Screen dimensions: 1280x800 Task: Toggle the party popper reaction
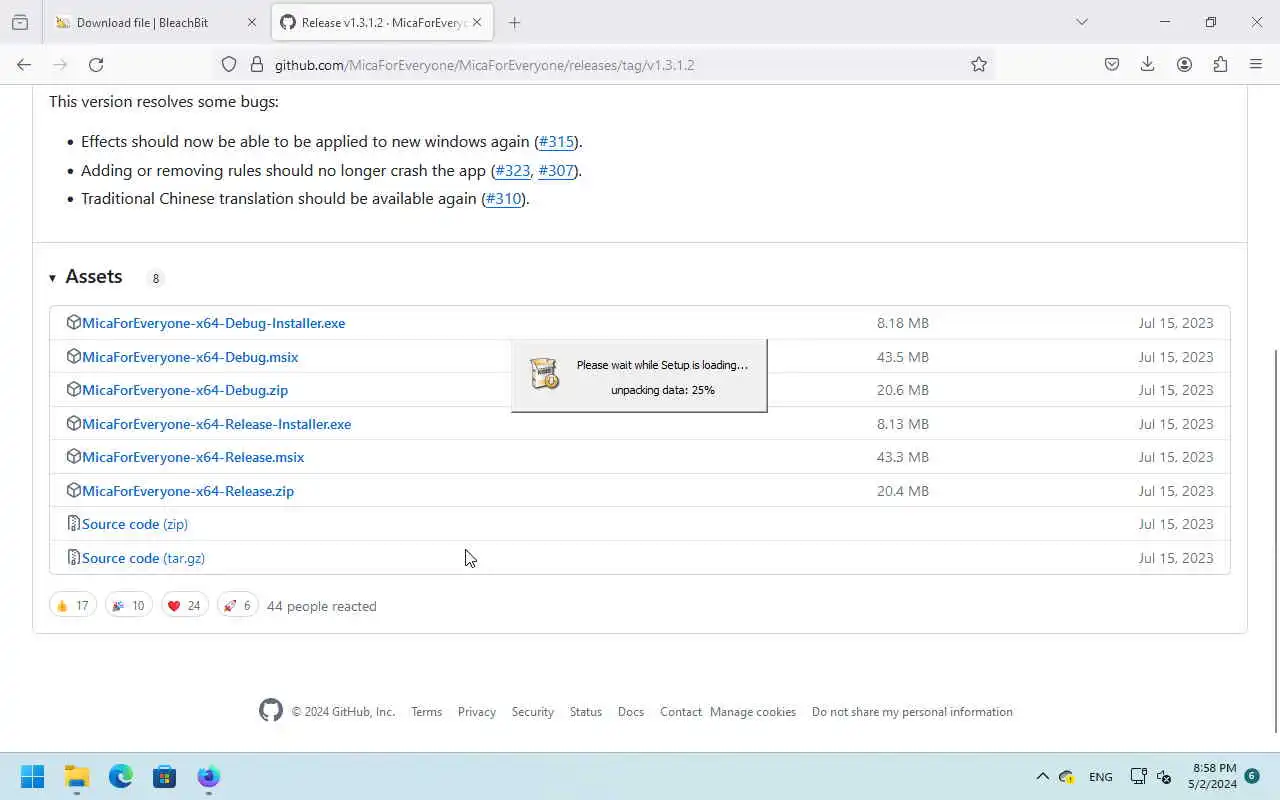click(x=128, y=606)
